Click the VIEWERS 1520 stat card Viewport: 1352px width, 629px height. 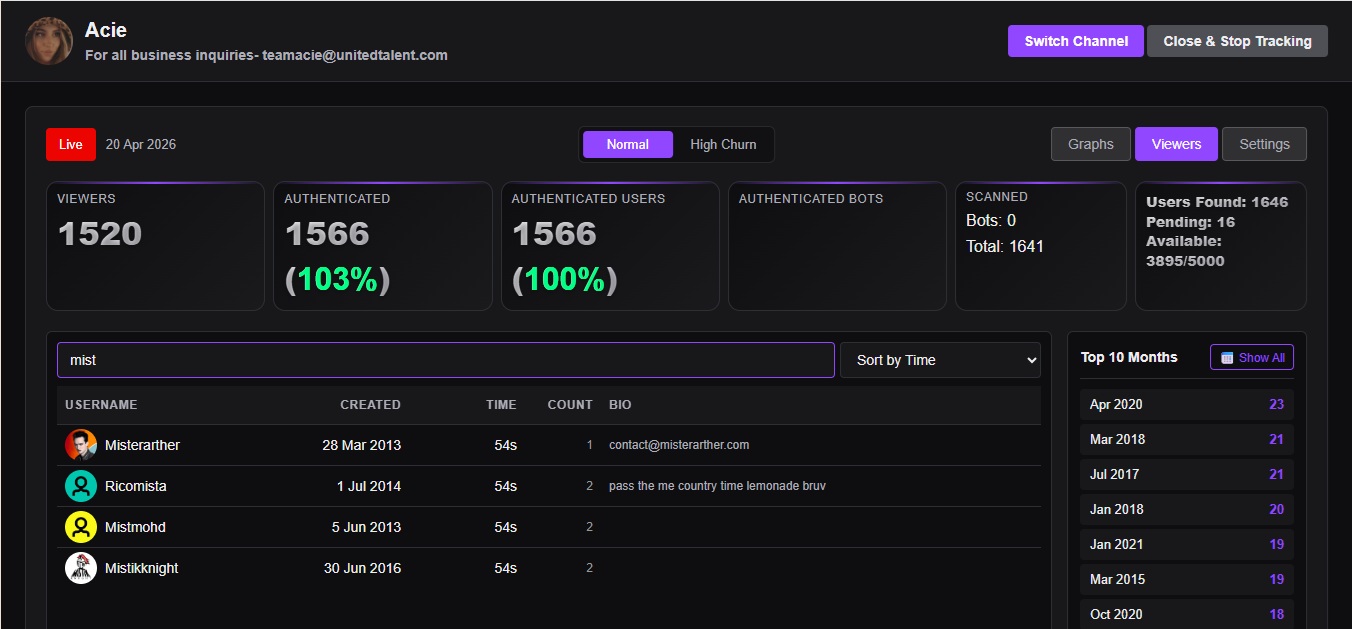[155, 246]
